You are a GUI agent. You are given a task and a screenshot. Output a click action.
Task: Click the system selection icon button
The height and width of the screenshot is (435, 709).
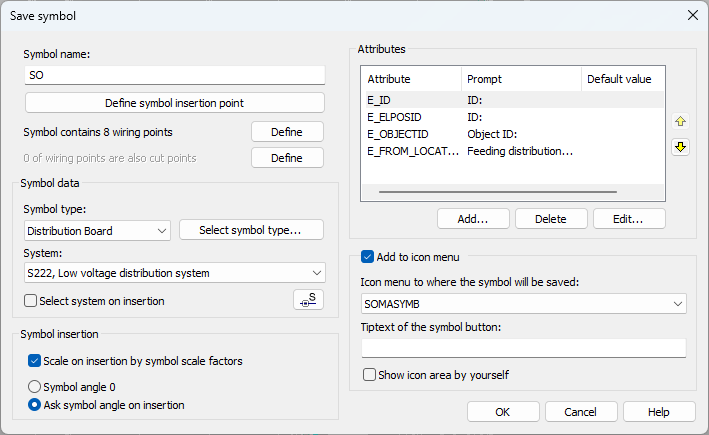[x=308, y=300]
